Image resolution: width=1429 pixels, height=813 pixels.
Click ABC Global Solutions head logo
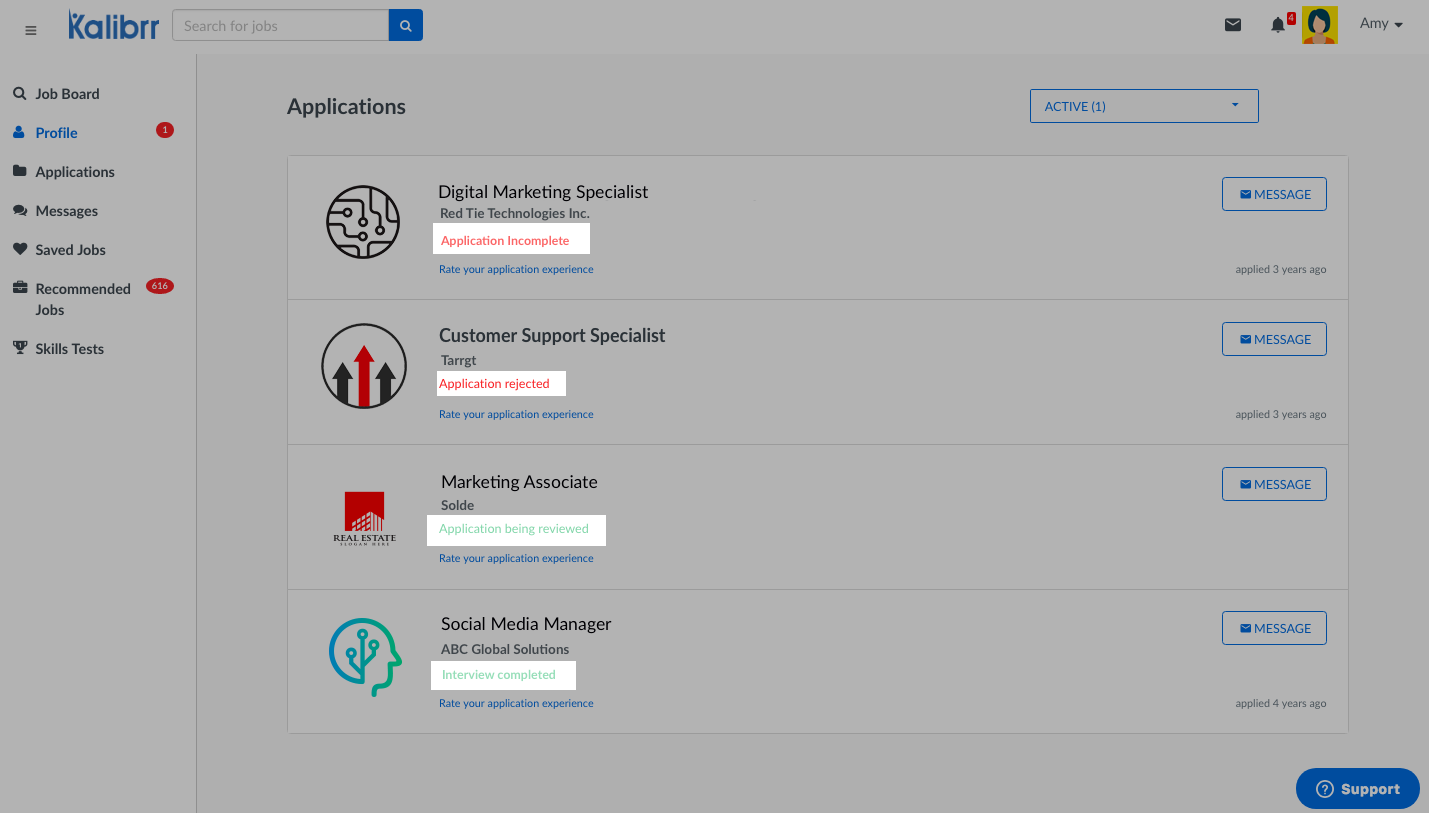365,656
